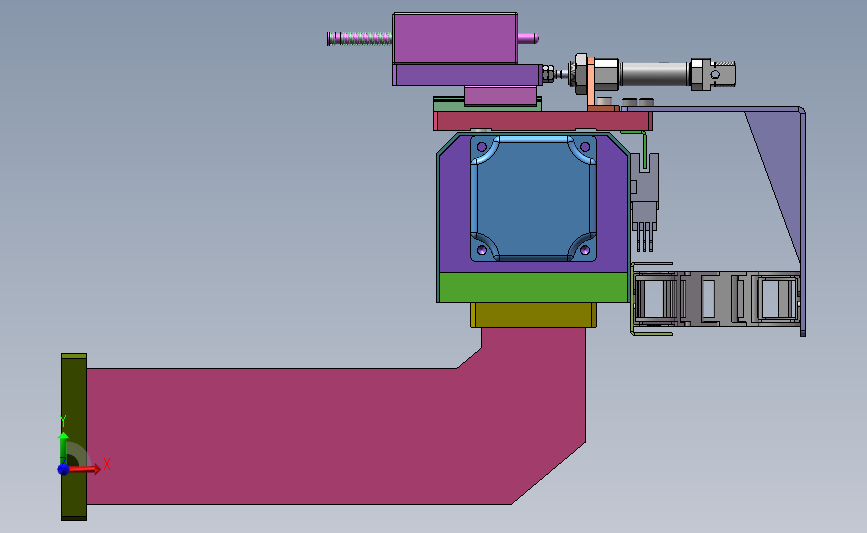The image size is (867, 533).
Task: Pick the threaded rod left of the purple block
Action: (359, 39)
